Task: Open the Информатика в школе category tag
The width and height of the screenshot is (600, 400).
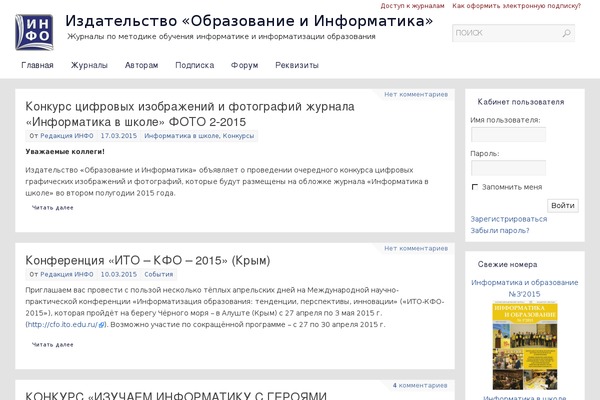Action: pyautogui.click(x=181, y=136)
